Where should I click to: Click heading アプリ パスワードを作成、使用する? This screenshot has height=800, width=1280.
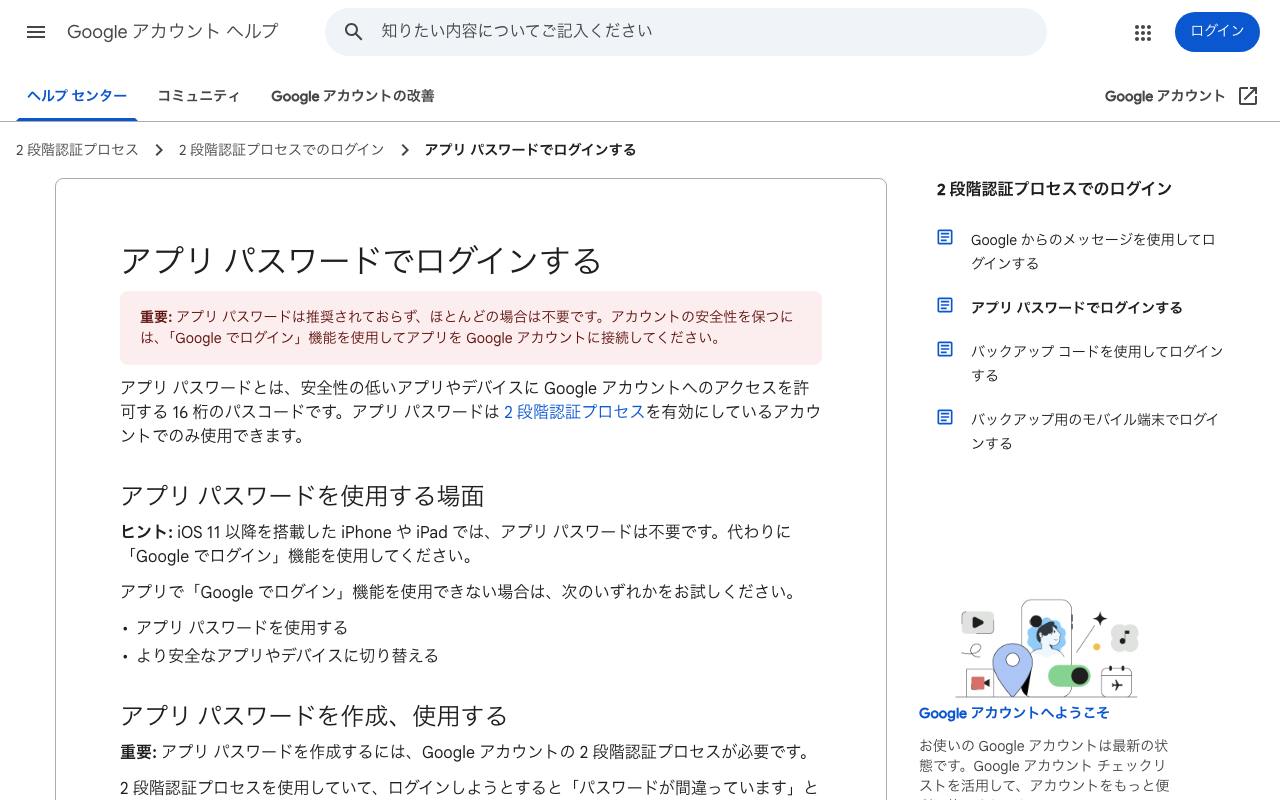314,716
